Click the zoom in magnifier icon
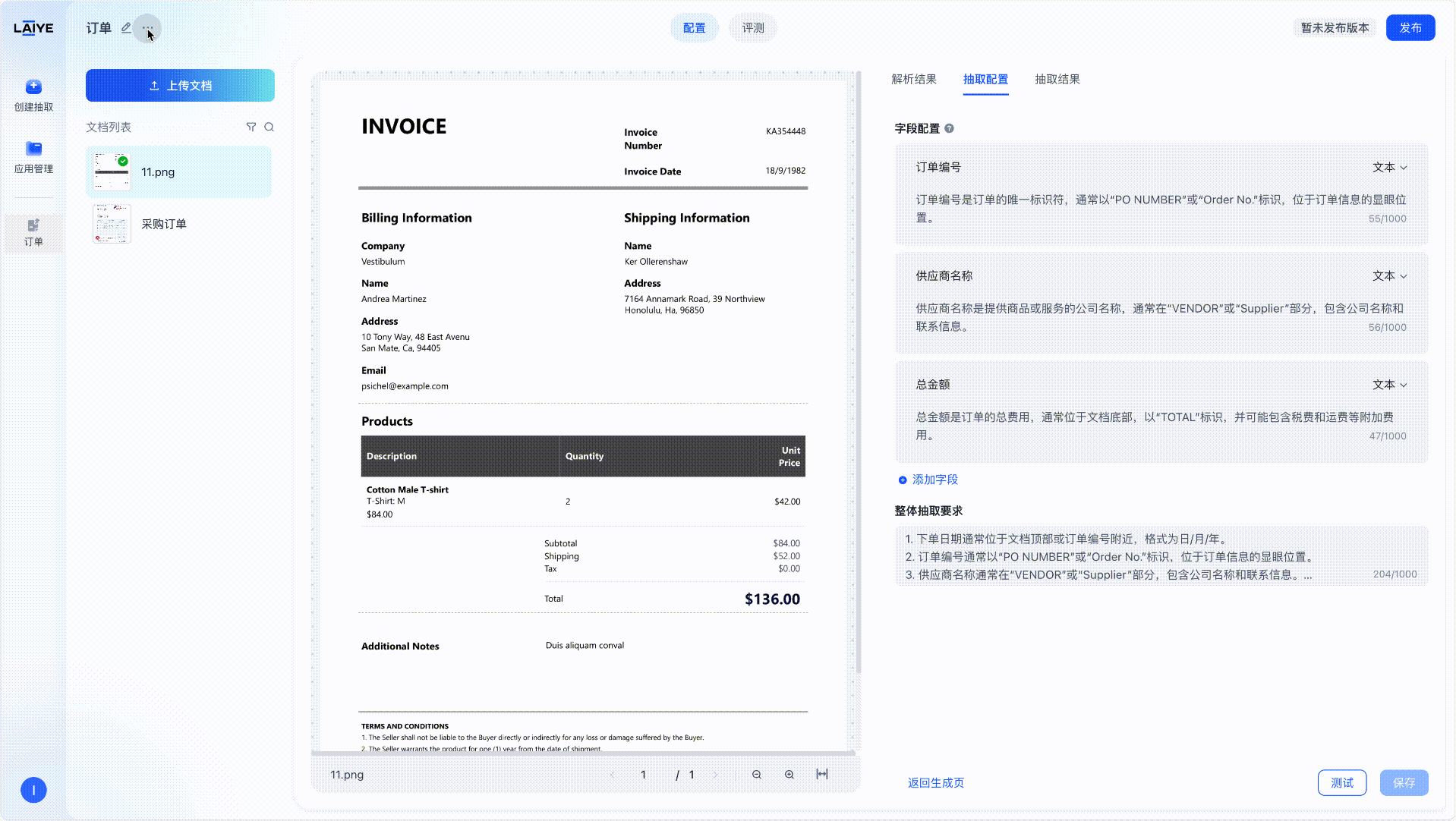The width and height of the screenshot is (1456, 821). click(x=789, y=775)
